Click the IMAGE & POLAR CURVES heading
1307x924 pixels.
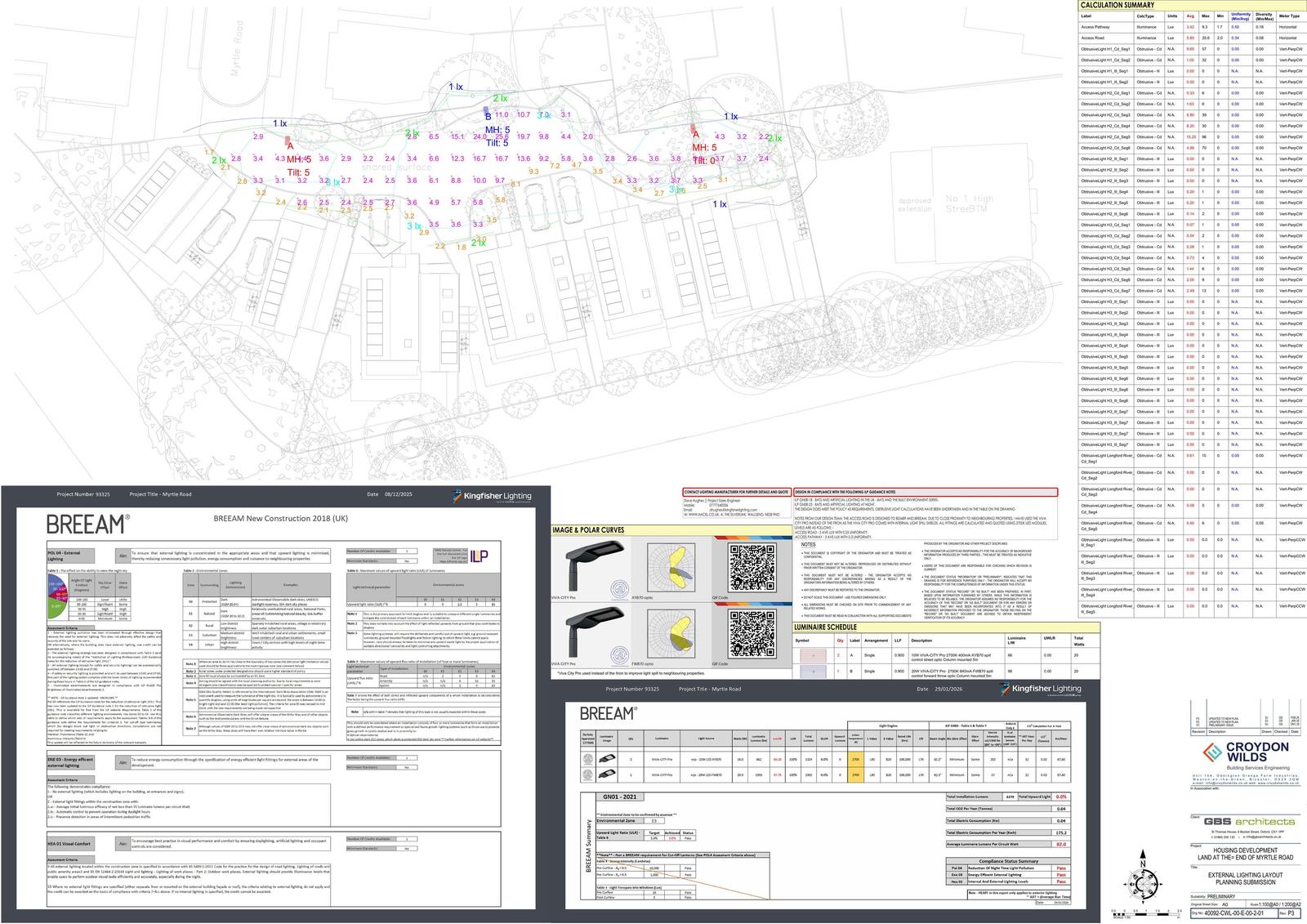tap(590, 530)
